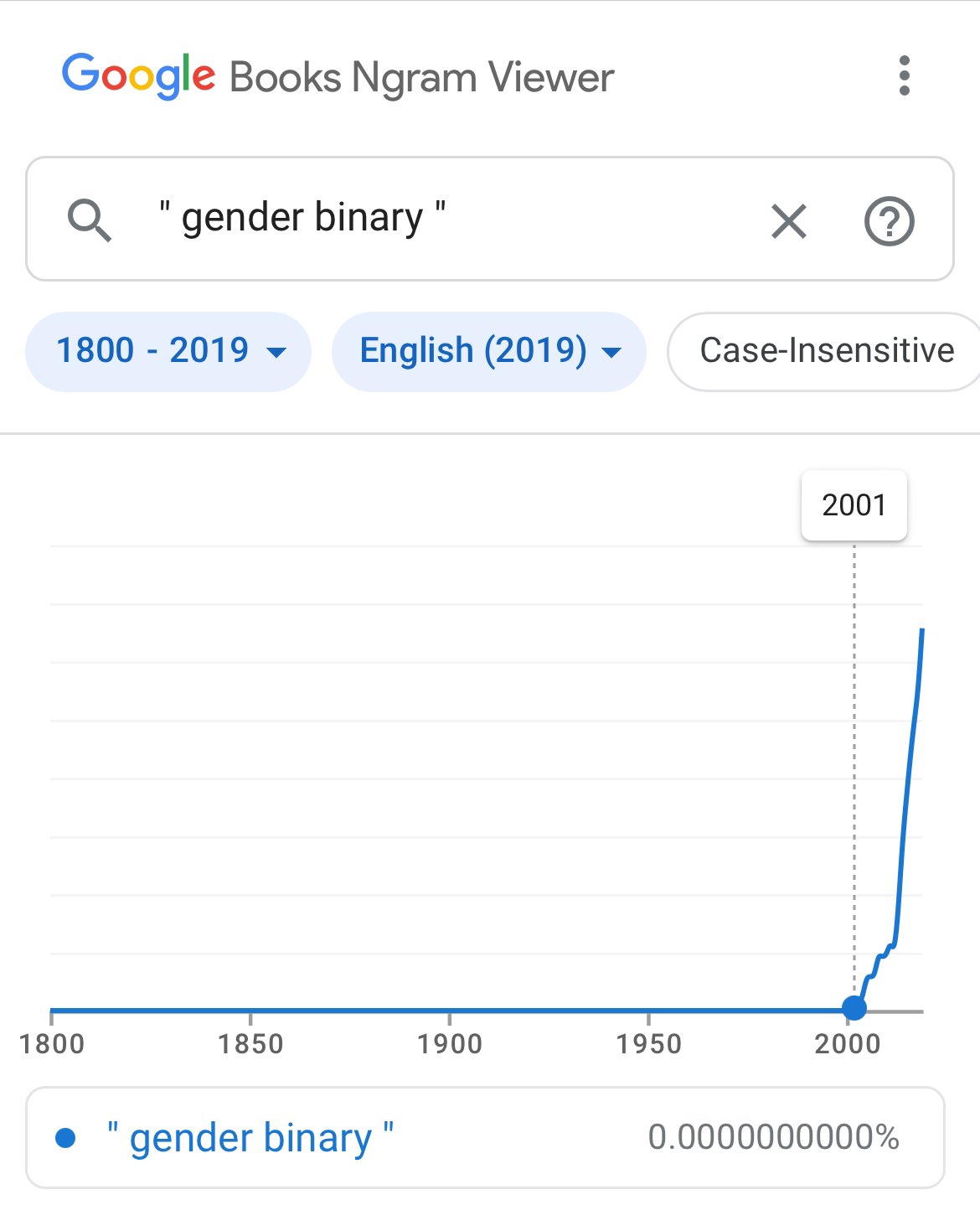Click the 1800 x-axis label
The image size is (980, 1205).
coord(52,1044)
